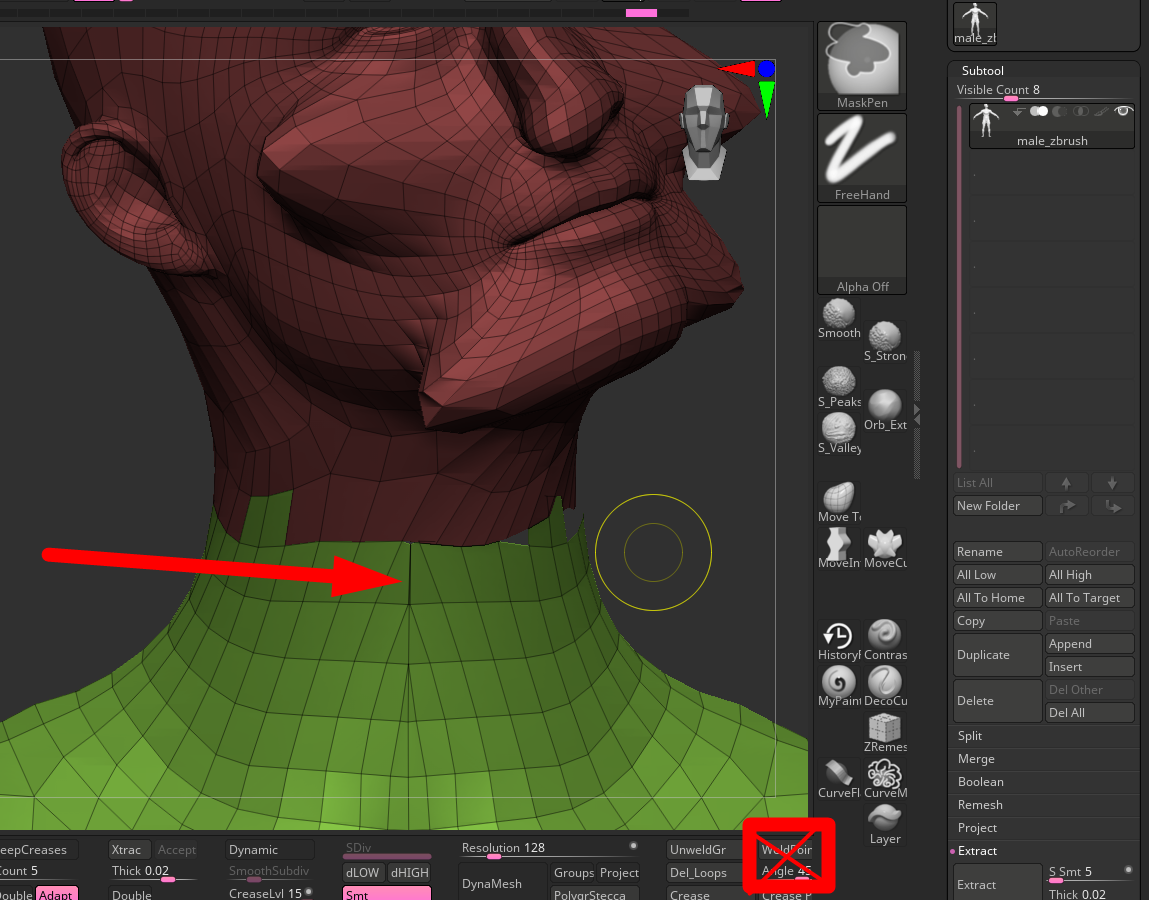Click All High button
This screenshot has width=1149, height=900.
tap(1090, 575)
